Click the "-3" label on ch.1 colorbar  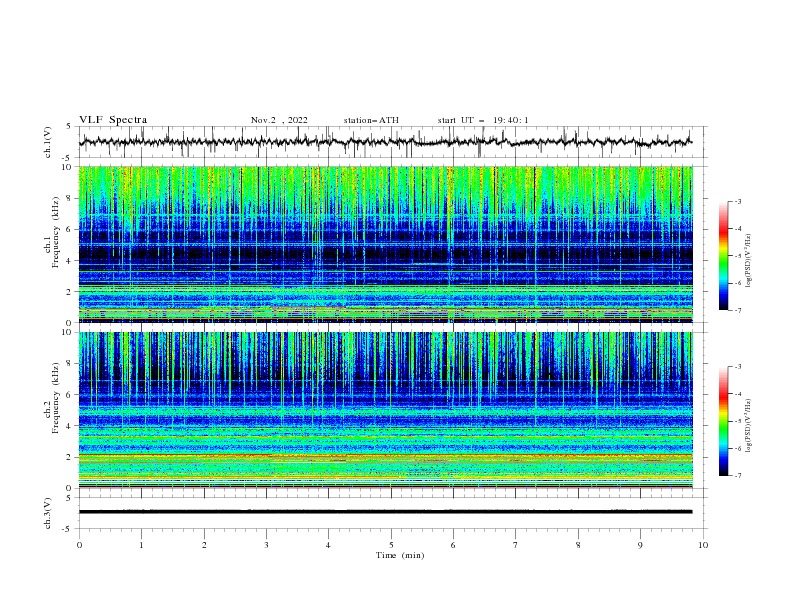coord(738,201)
